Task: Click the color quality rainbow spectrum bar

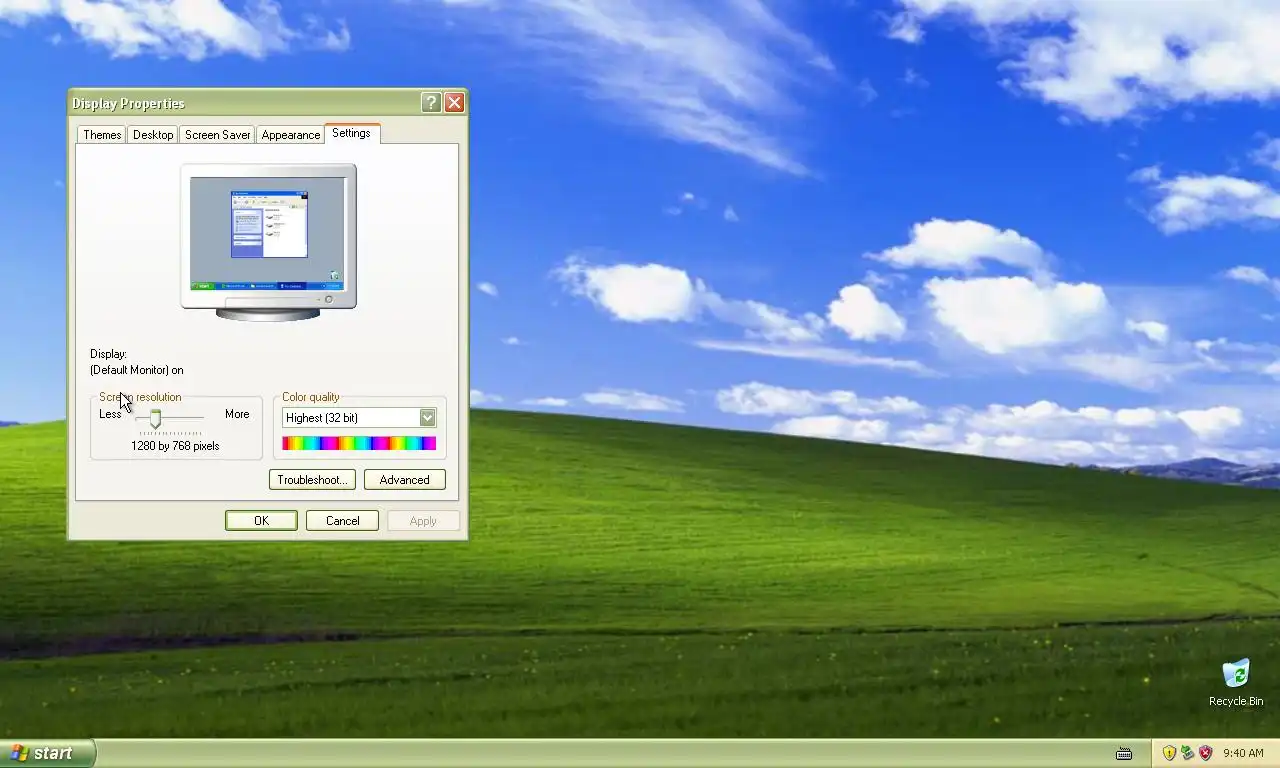Action: click(359, 443)
